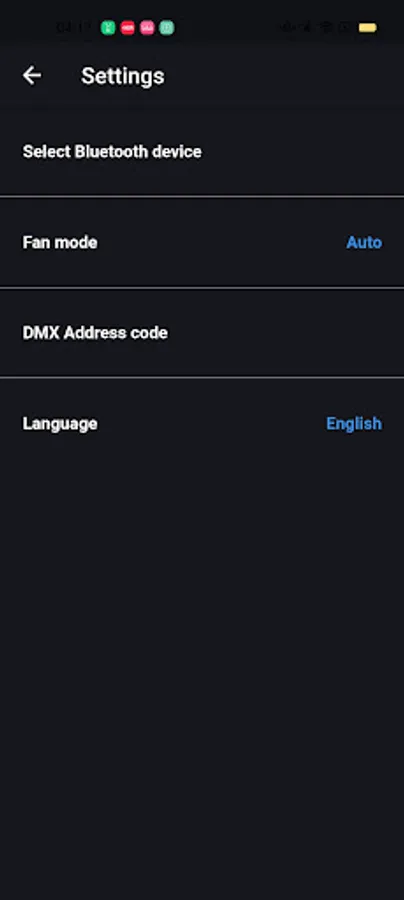This screenshot has height=900, width=404.
Task: Tap the small box icon before battery
Action: pyautogui.click(x=345, y=27)
